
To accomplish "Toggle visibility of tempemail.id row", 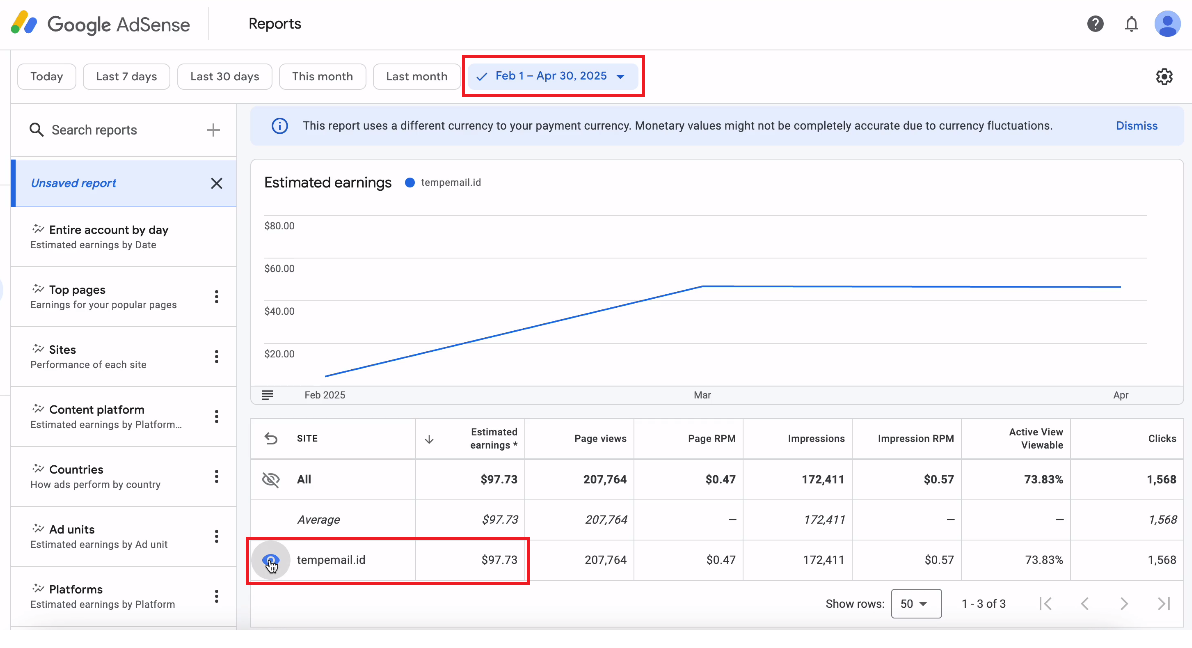I will (x=271, y=561).
